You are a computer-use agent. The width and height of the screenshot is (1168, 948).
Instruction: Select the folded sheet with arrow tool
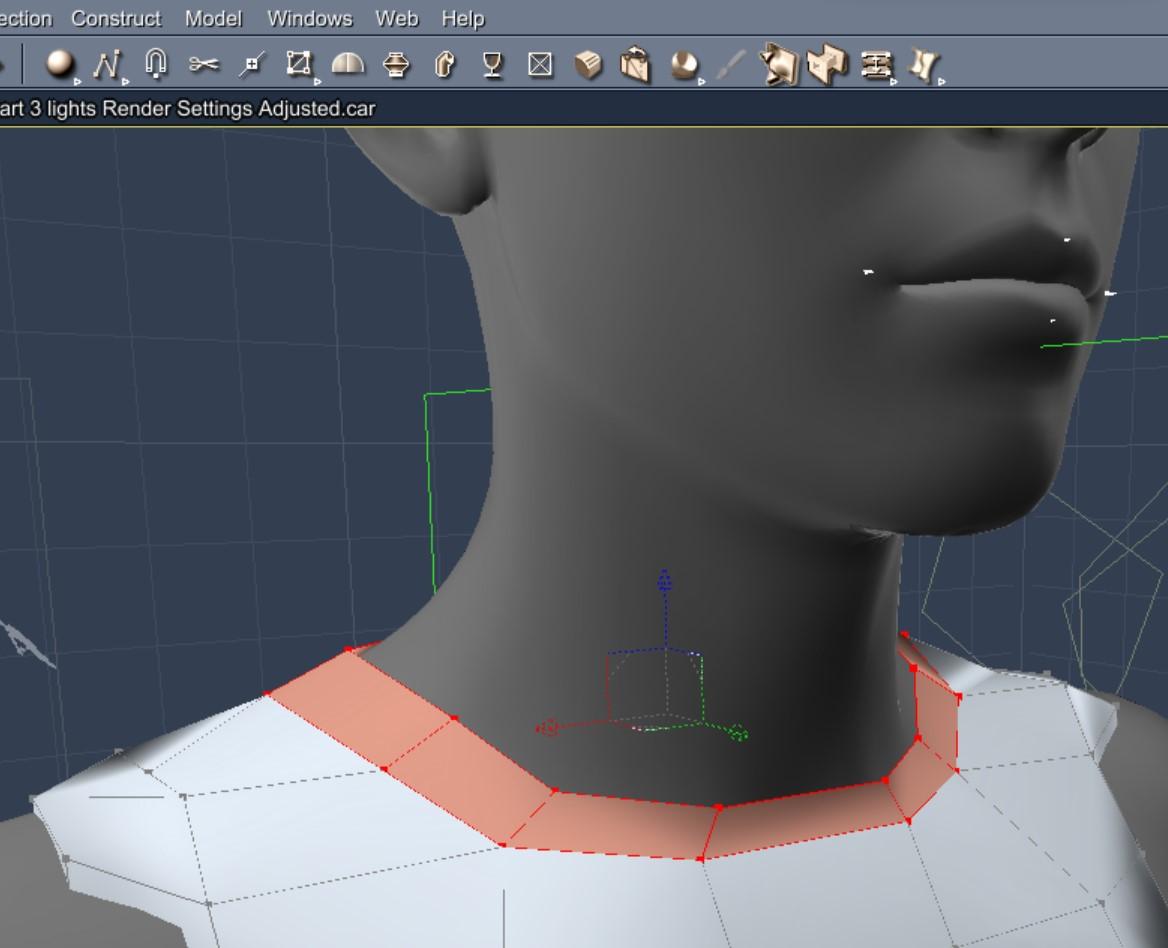pyautogui.click(x=778, y=65)
